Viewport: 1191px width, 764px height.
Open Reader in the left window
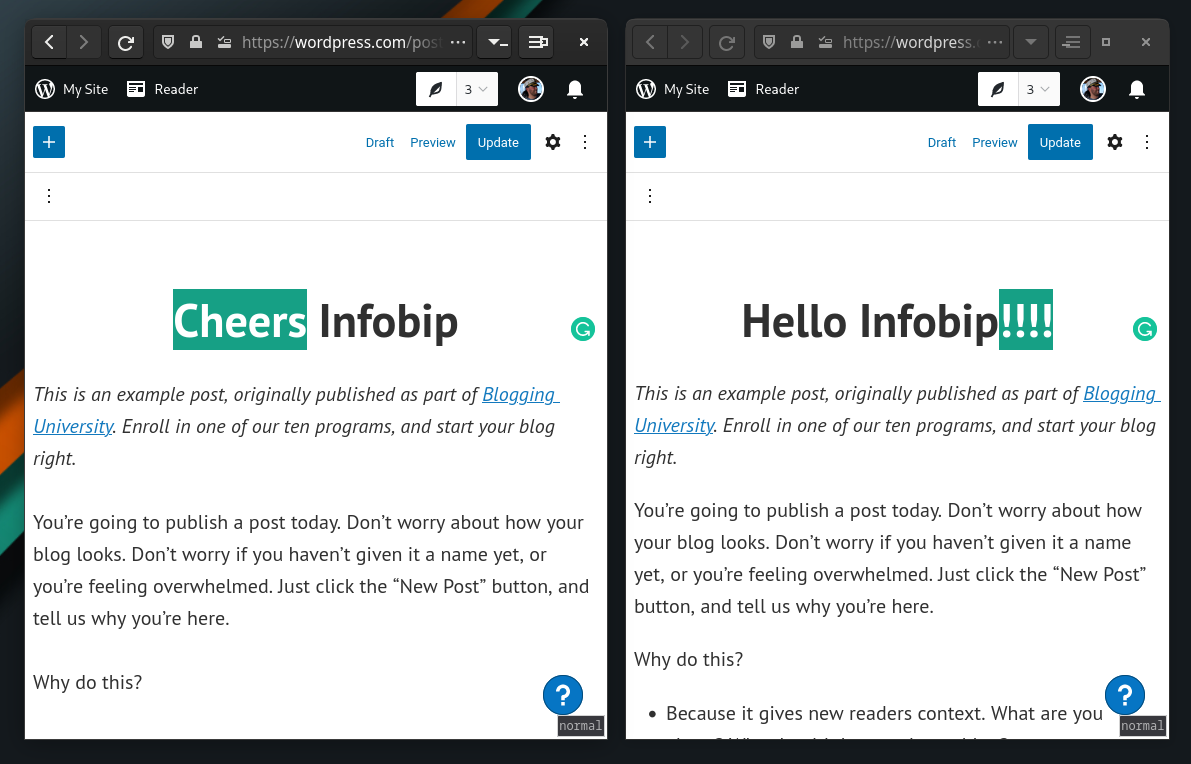[x=163, y=90]
